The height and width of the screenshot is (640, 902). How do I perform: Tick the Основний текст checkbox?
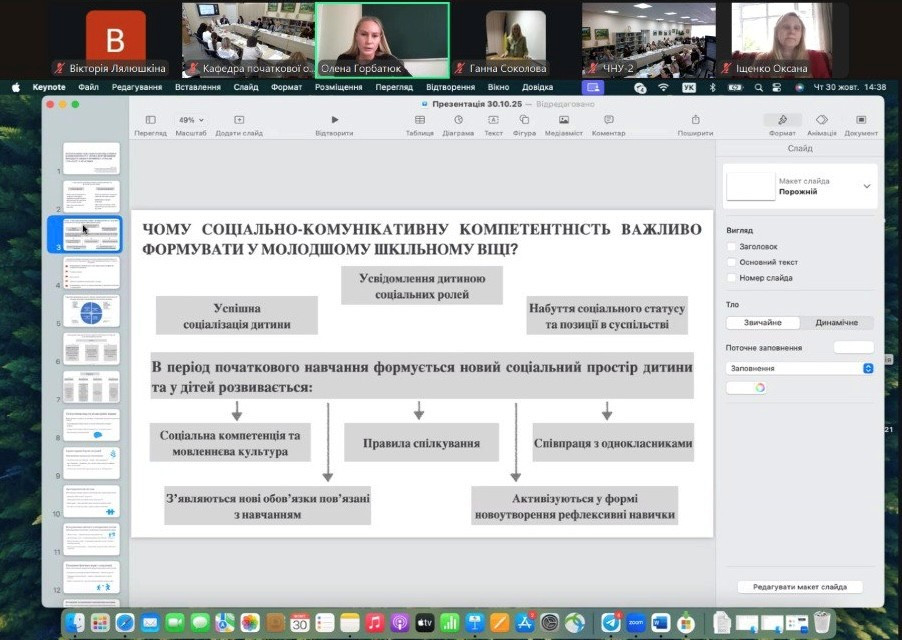(732, 262)
